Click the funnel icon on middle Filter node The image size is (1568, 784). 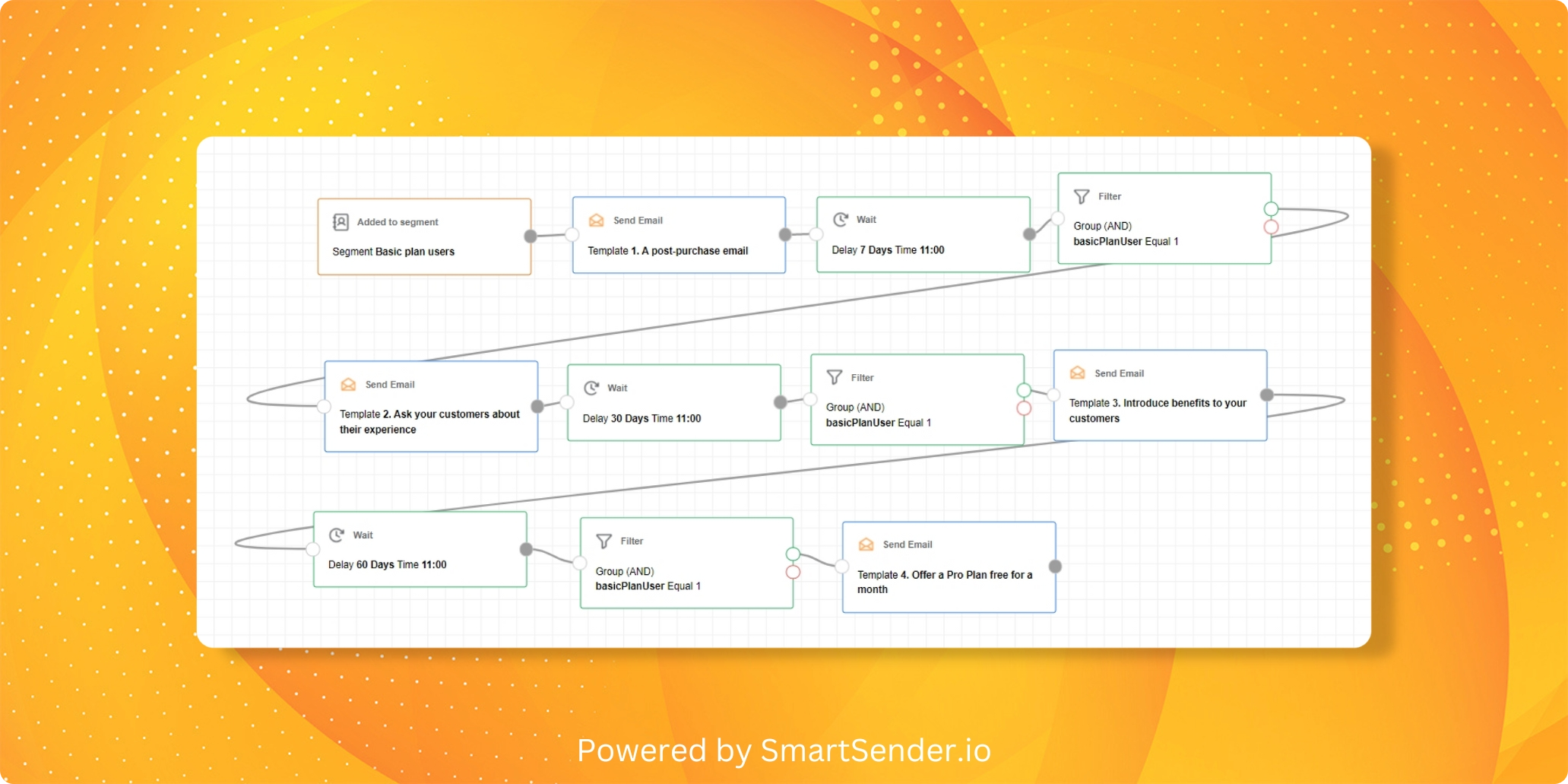[x=835, y=378]
